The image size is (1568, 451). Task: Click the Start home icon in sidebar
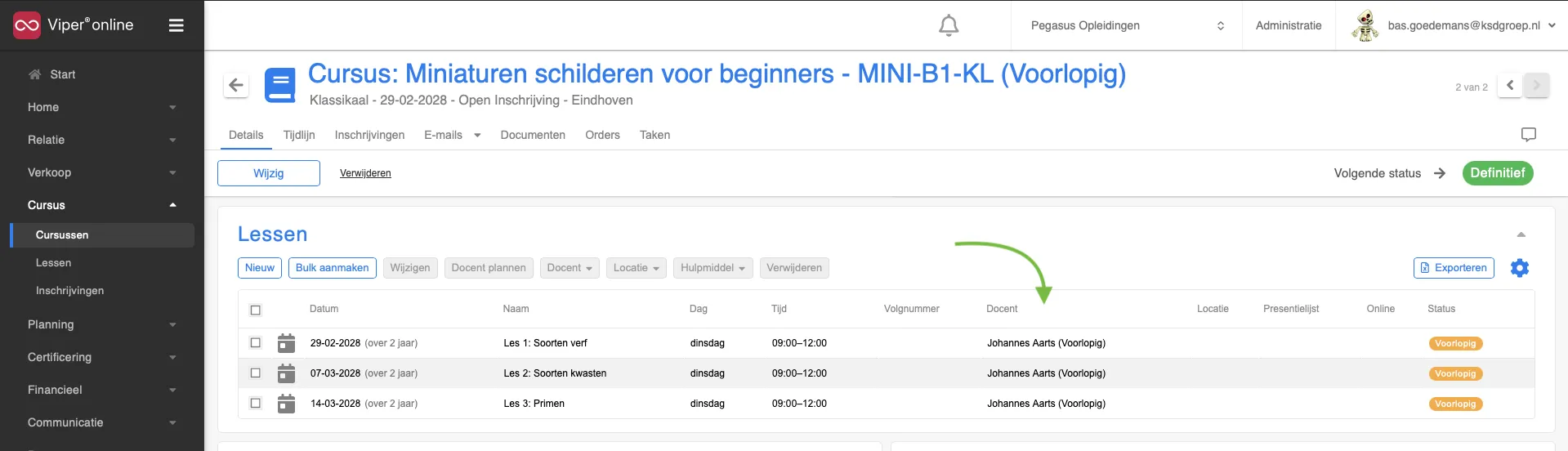(35, 74)
